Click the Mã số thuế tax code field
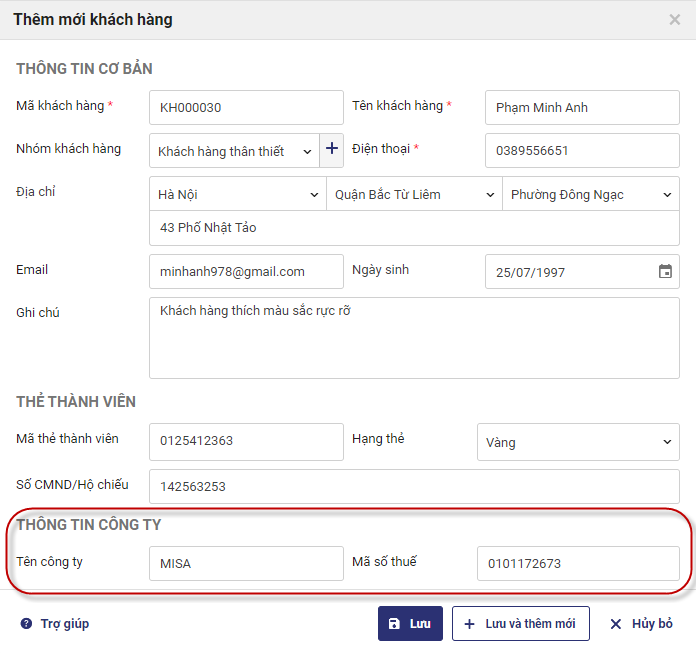This screenshot has height=653, width=696. 577,563
